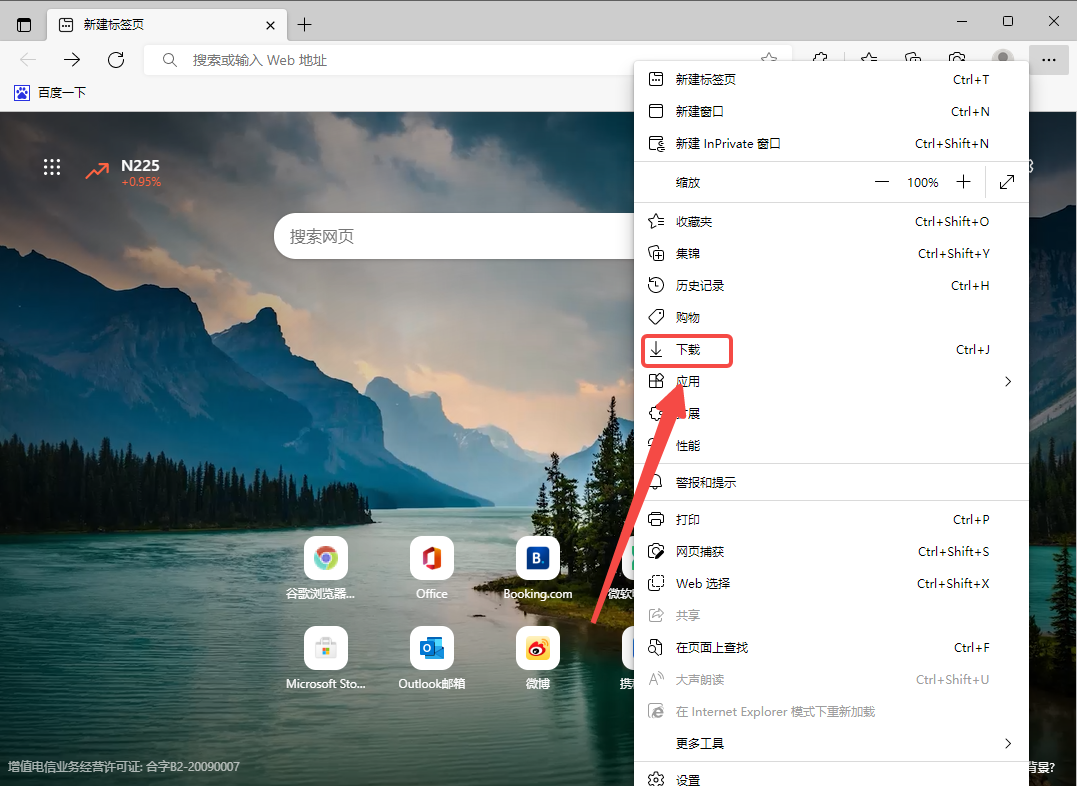Open the Settings and more ellipsis menu

[x=1048, y=60]
